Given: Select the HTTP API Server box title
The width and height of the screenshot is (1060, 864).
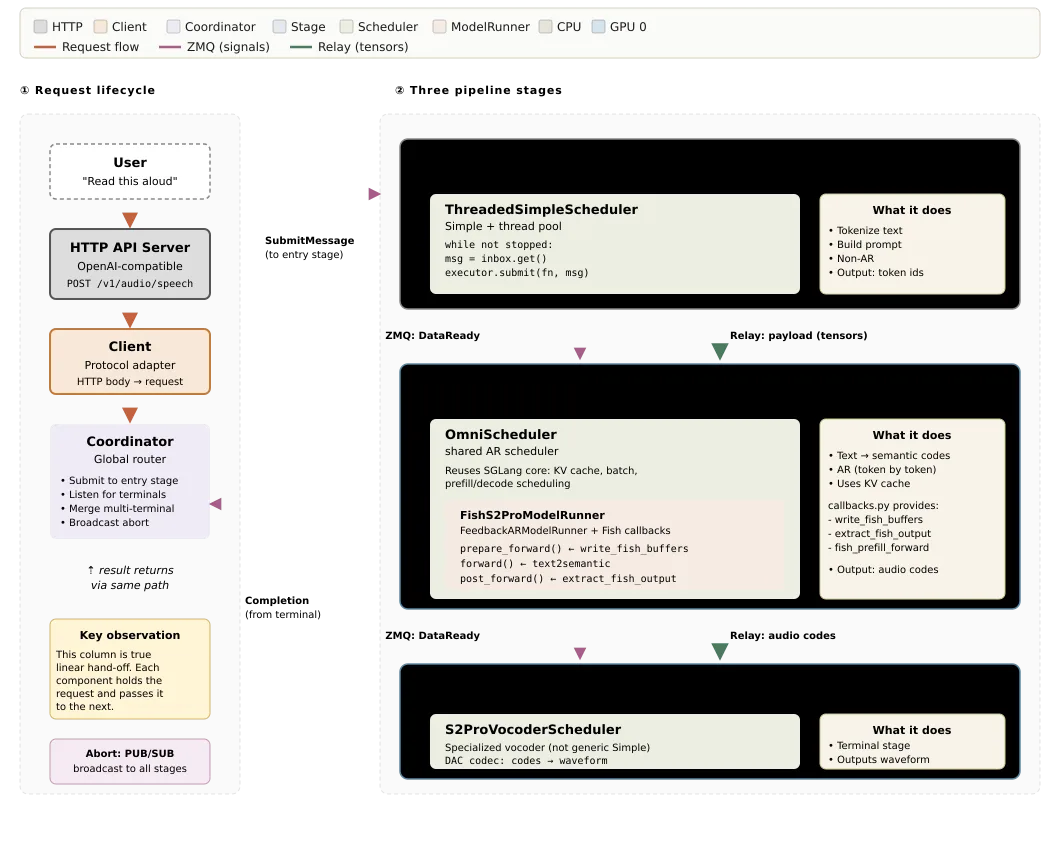Looking at the screenshot, I should click(130, 247).
